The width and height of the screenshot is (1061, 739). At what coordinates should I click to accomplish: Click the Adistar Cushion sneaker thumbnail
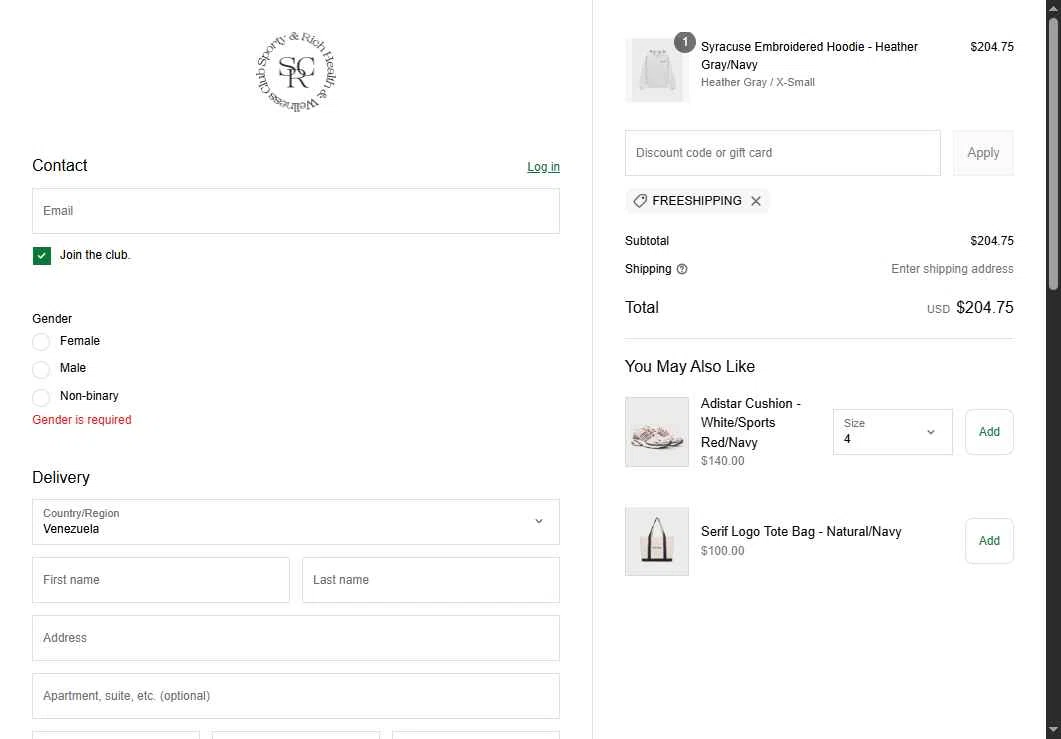pyautogui.click(x=656, y=432)
